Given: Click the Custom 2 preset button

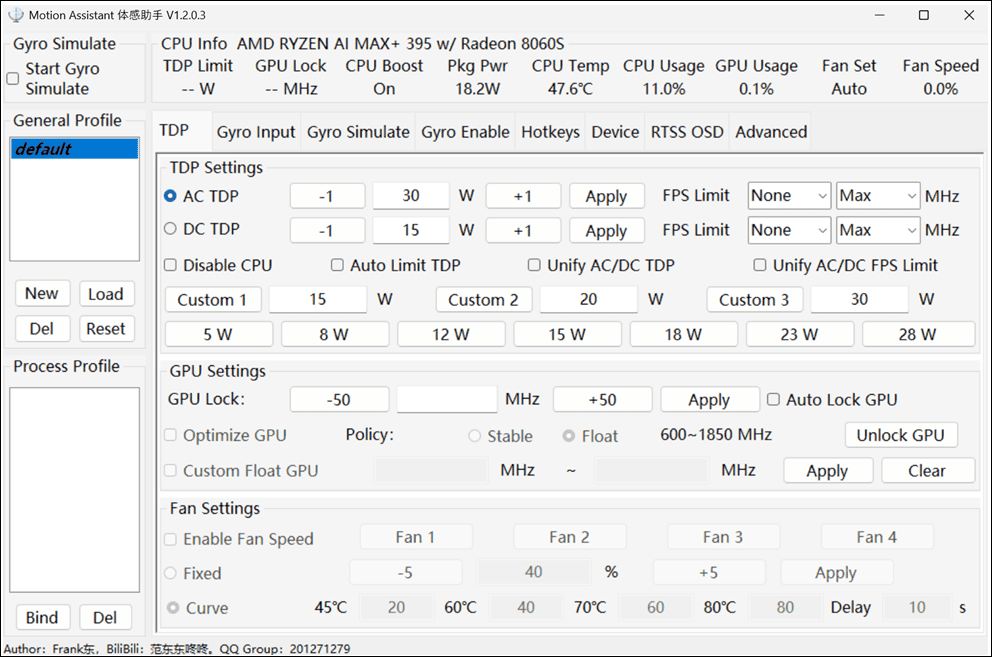Looking at the screenshot, I should pos(483,300).
